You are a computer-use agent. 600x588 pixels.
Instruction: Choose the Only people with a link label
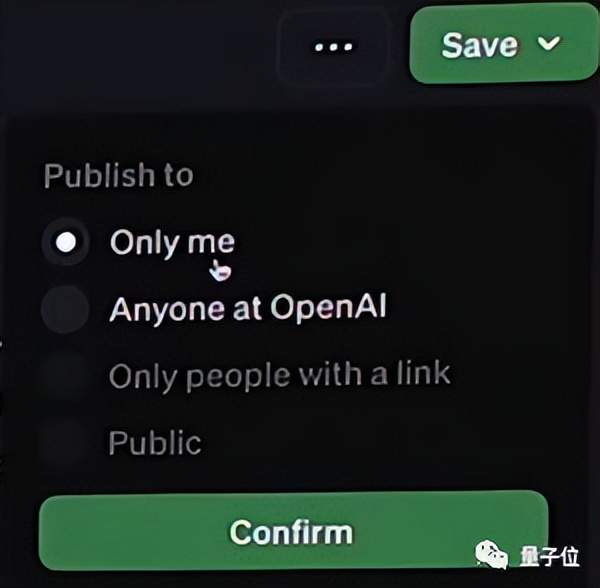279,376
